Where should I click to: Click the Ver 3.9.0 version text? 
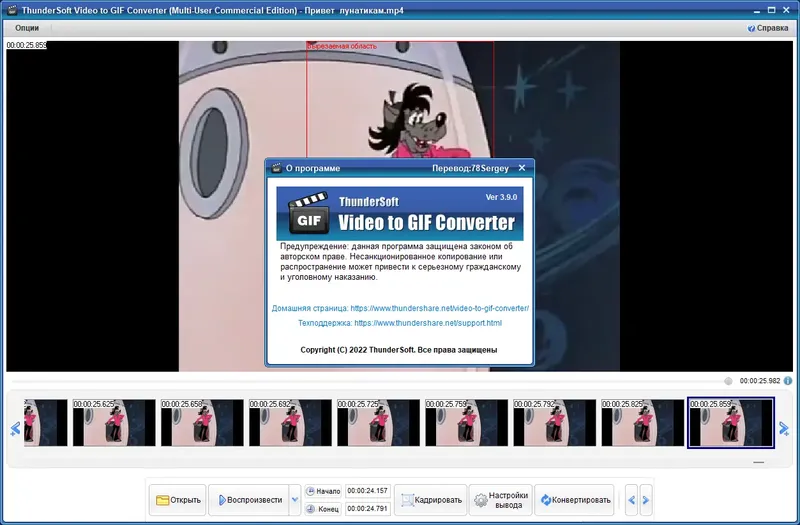501,197
